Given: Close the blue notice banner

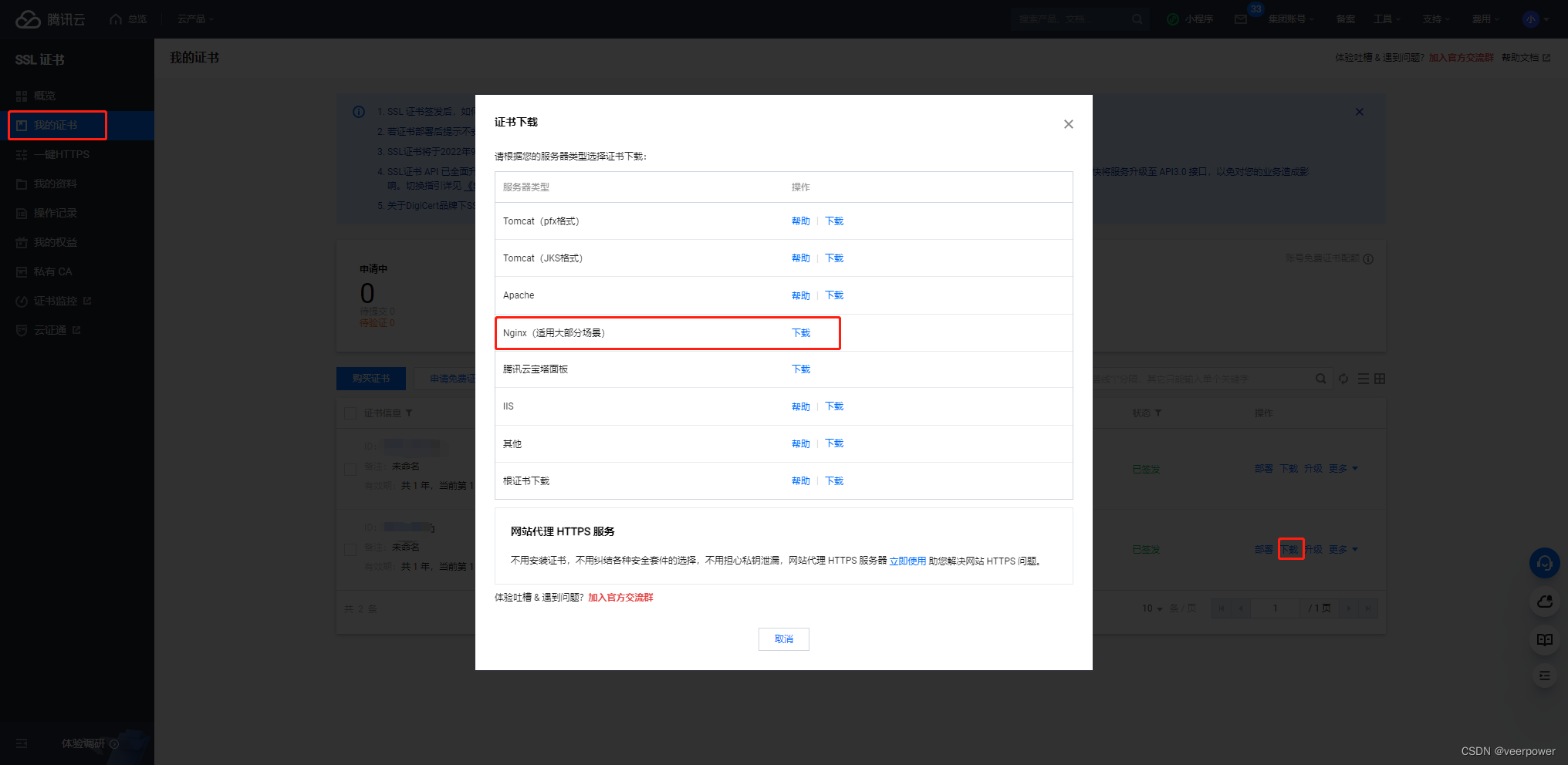Looking at the screenshot, I should 1360,112.
